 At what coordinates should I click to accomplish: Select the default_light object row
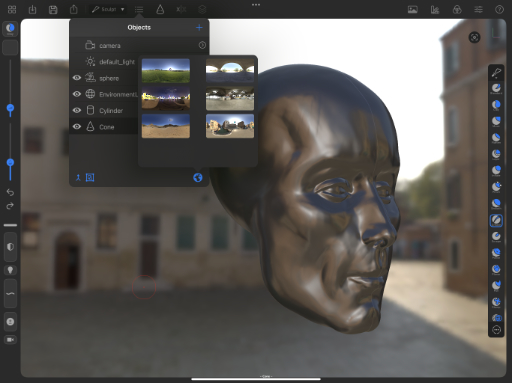104,62
